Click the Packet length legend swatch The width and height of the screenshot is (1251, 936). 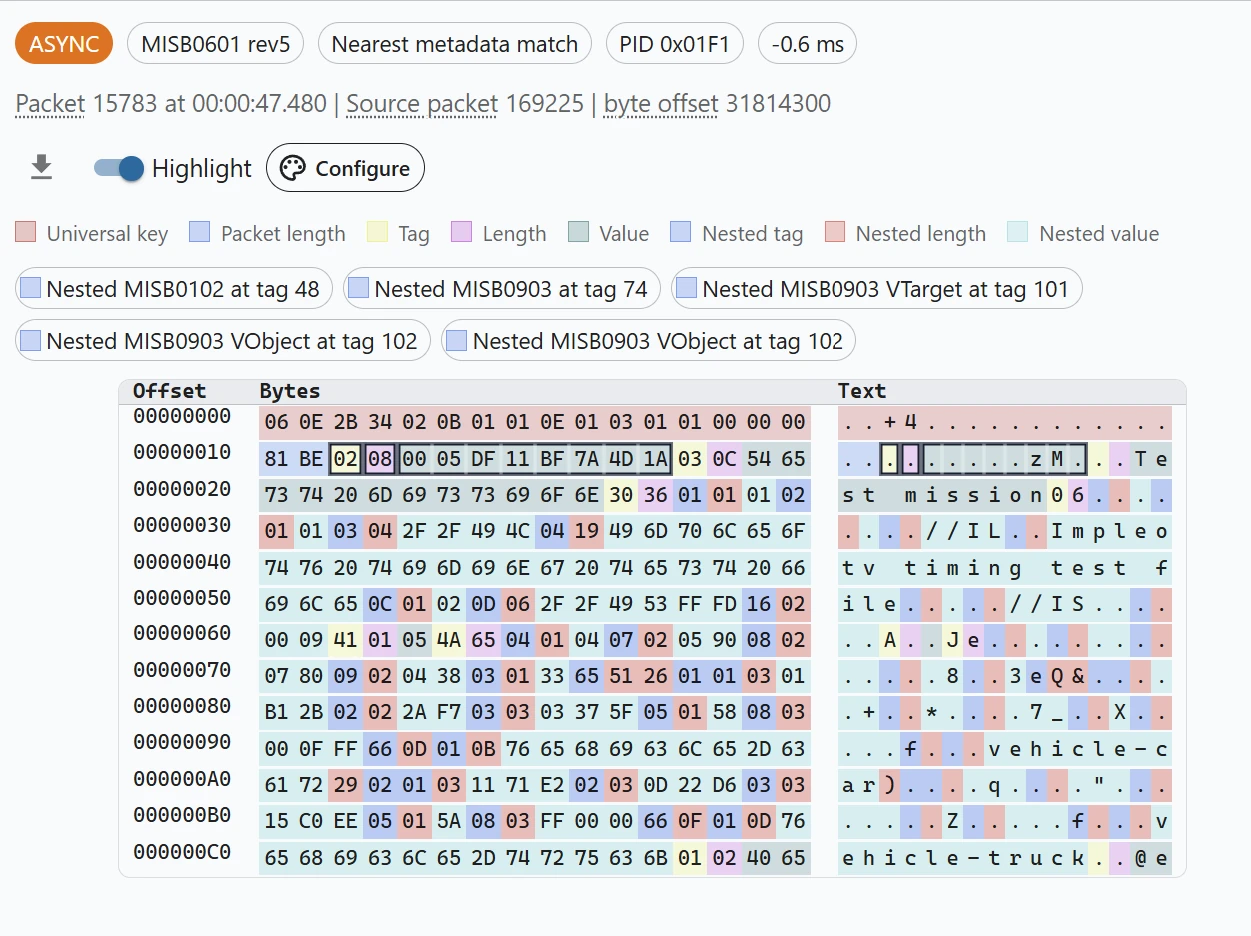click(x=200, y=233)
